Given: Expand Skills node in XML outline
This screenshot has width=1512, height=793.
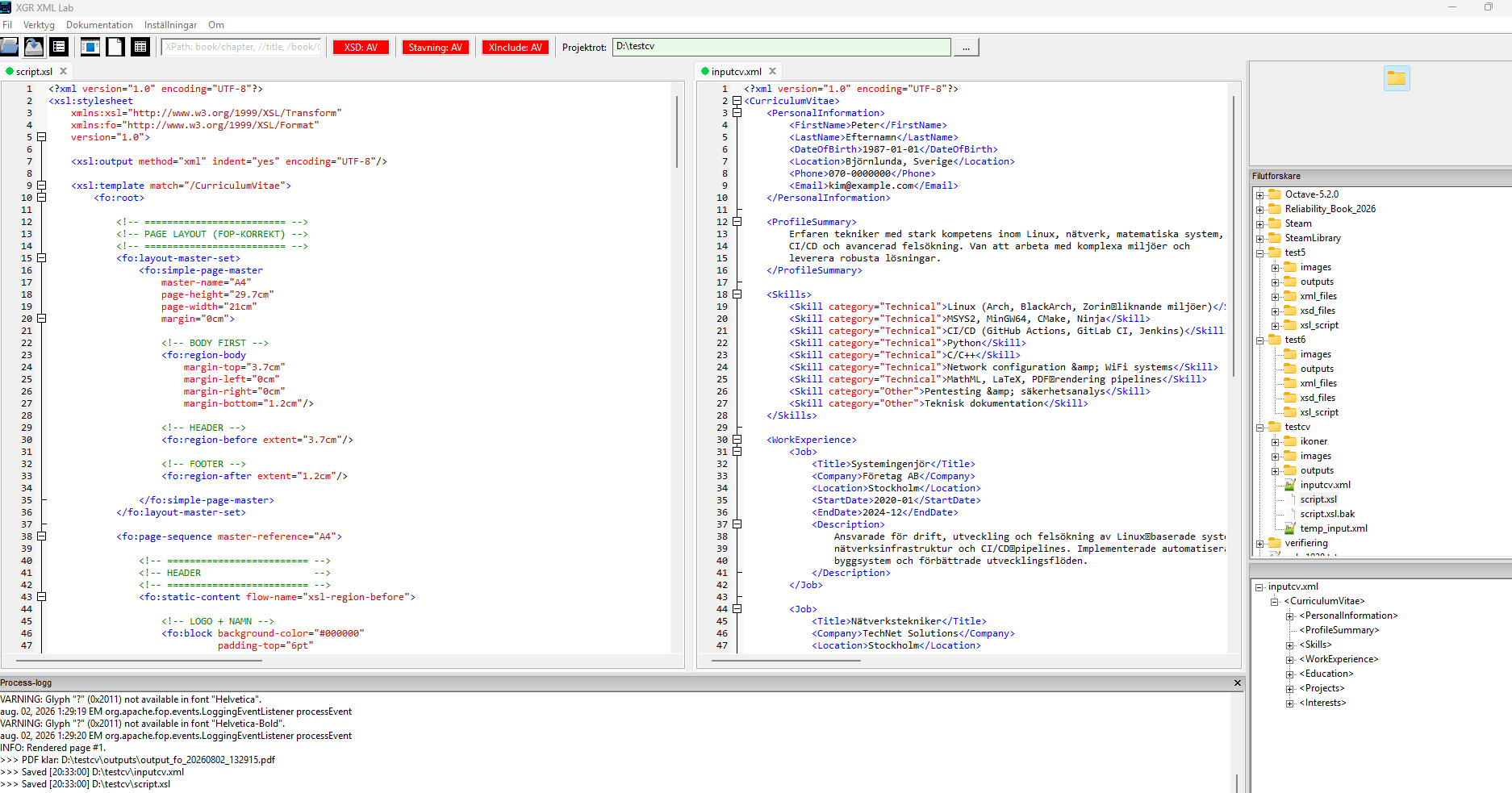Looking at the screenshot, I should (1290, 645).
